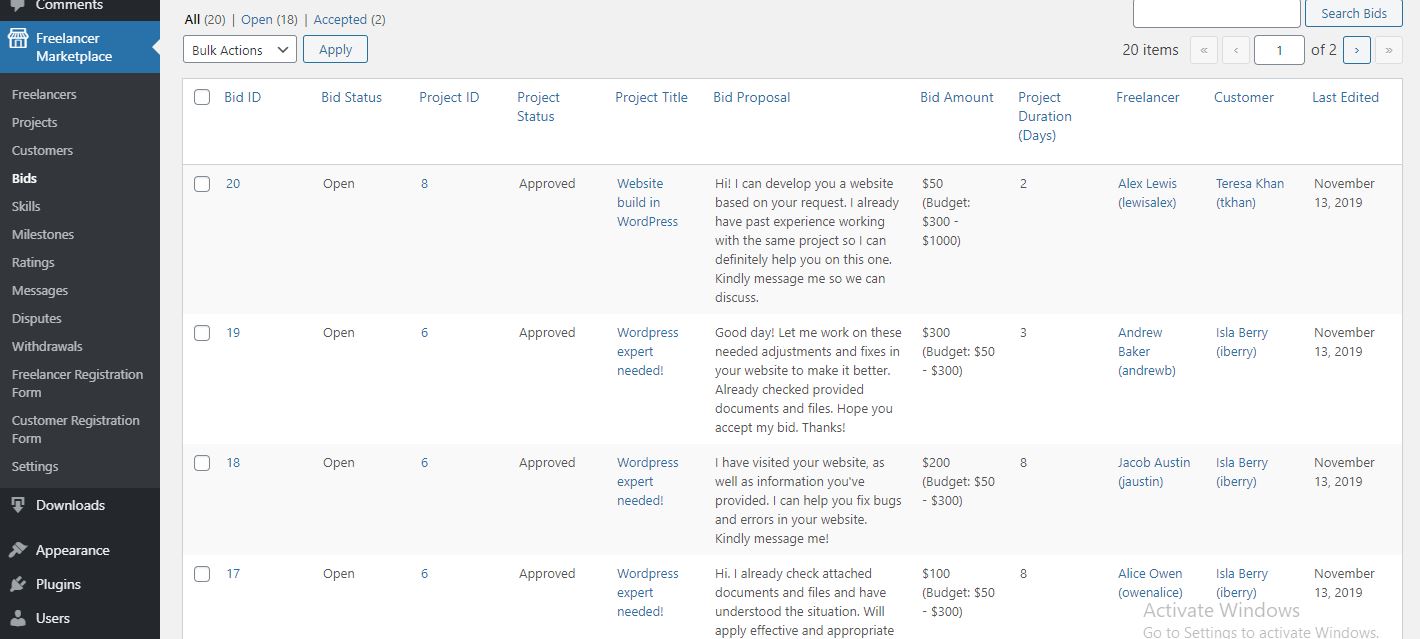This screenshot has width=1420, height=639.
Task: Open Isla Berry customer link for bid 19
Action: [x=1242, y=342]
